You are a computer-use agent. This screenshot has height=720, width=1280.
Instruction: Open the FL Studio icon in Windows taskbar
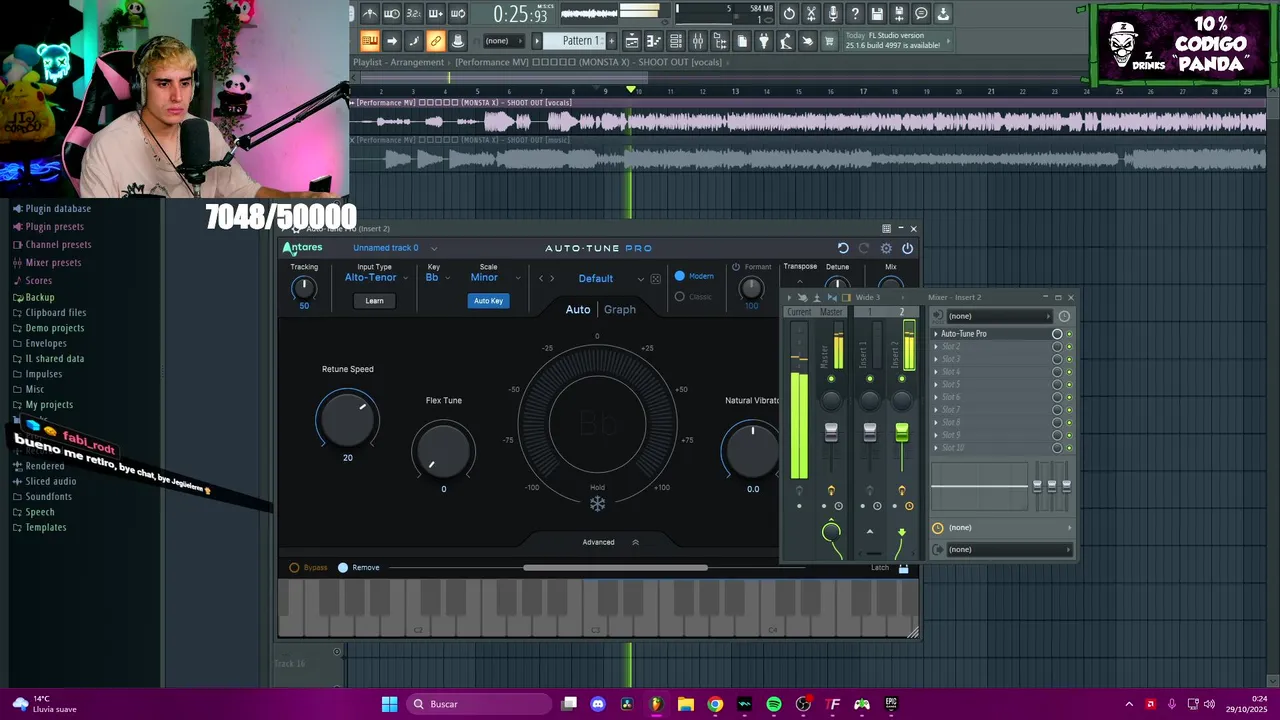pos(656,704)
